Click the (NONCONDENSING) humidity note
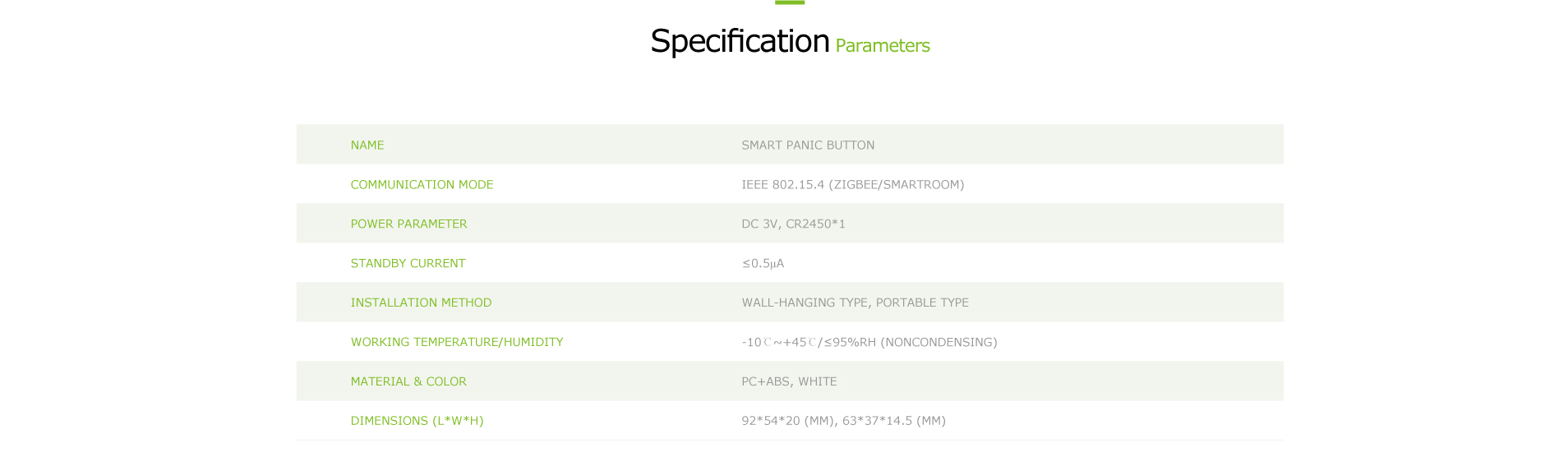 [x=938, y=342]
